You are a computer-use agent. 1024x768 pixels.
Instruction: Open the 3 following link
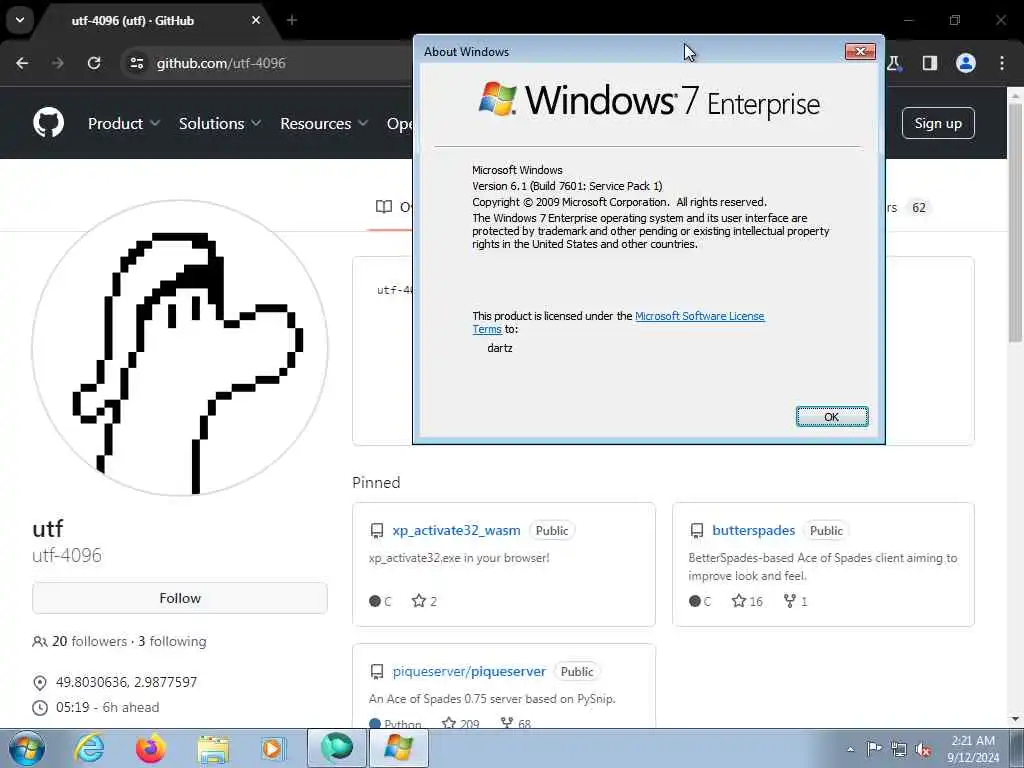point(172,641)
